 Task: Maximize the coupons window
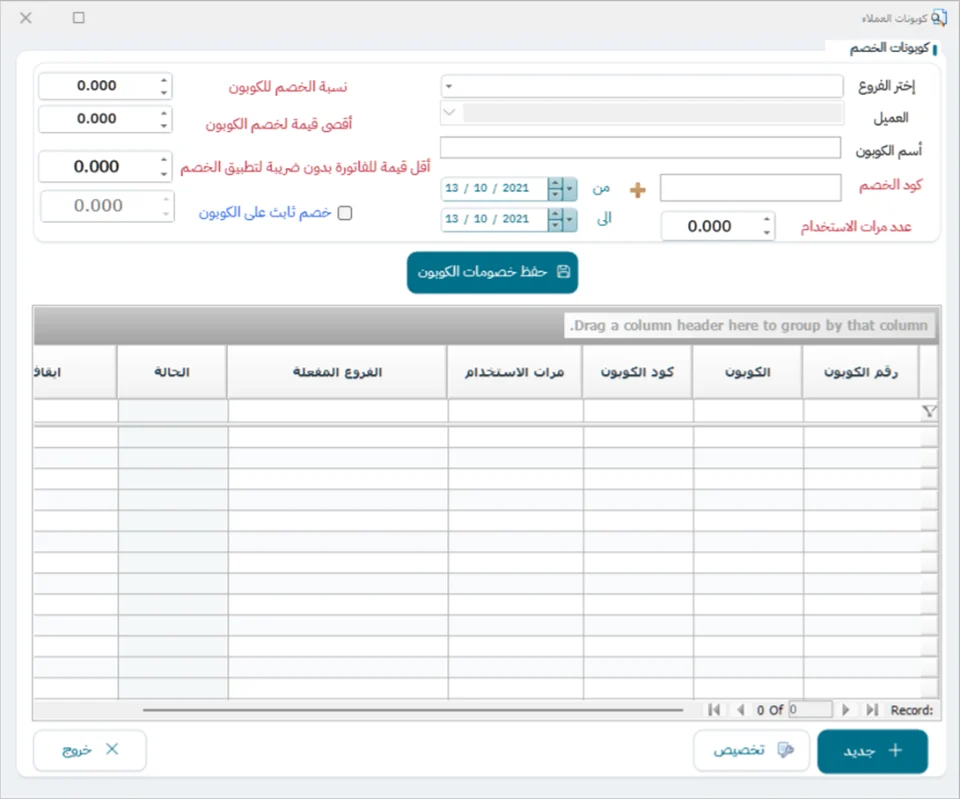(78, 18)
